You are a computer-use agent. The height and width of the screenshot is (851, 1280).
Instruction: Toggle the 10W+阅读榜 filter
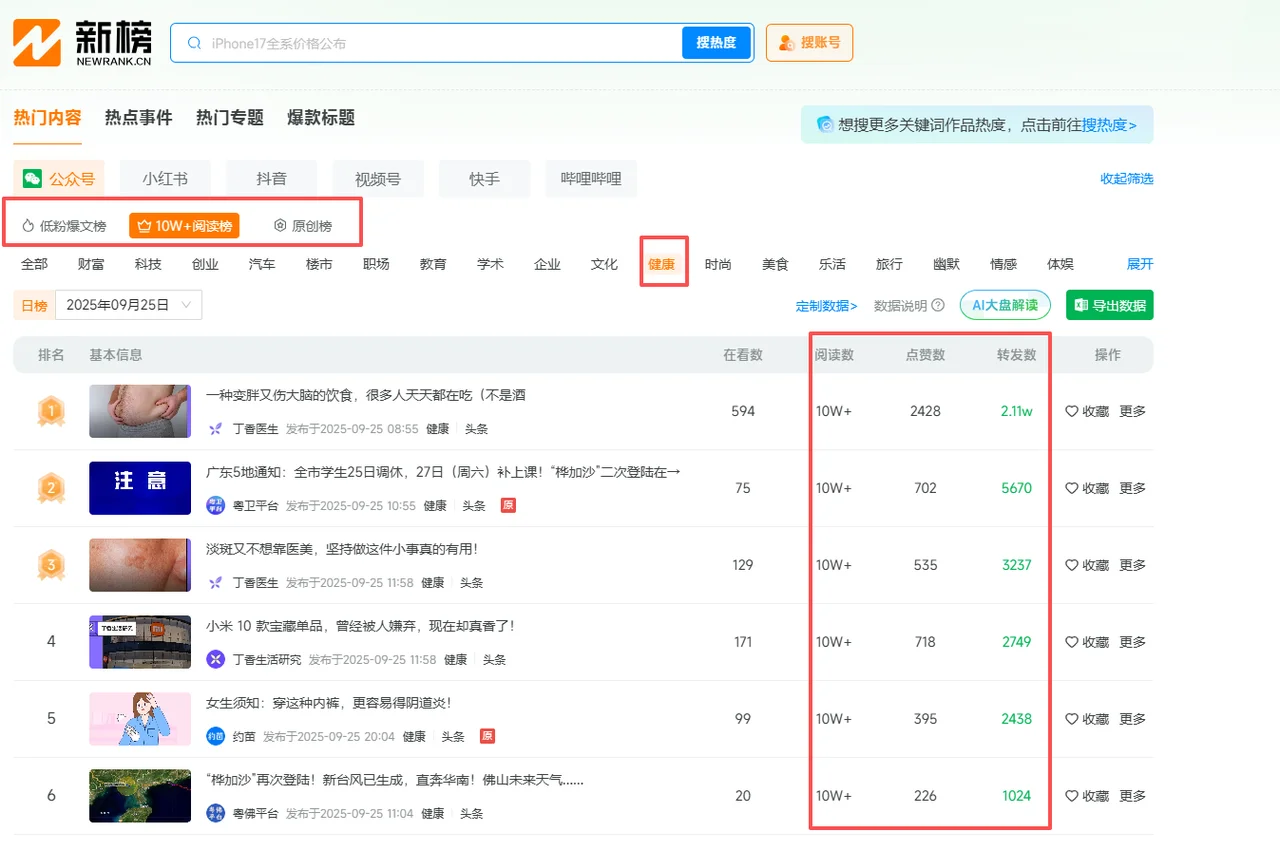[184, 226]
